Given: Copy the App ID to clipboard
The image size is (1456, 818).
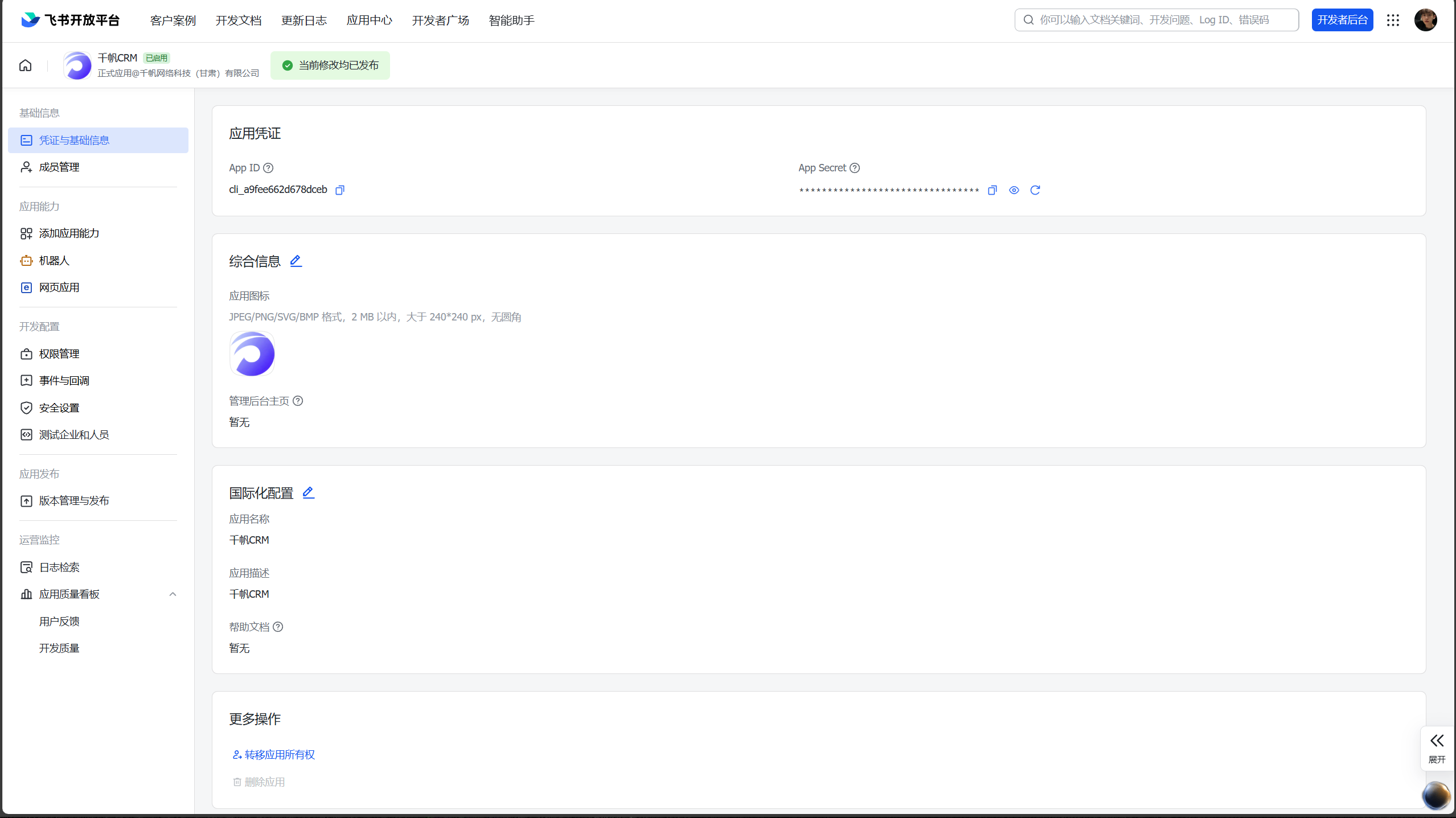Looking at the screenshot, I should point(340,190).
